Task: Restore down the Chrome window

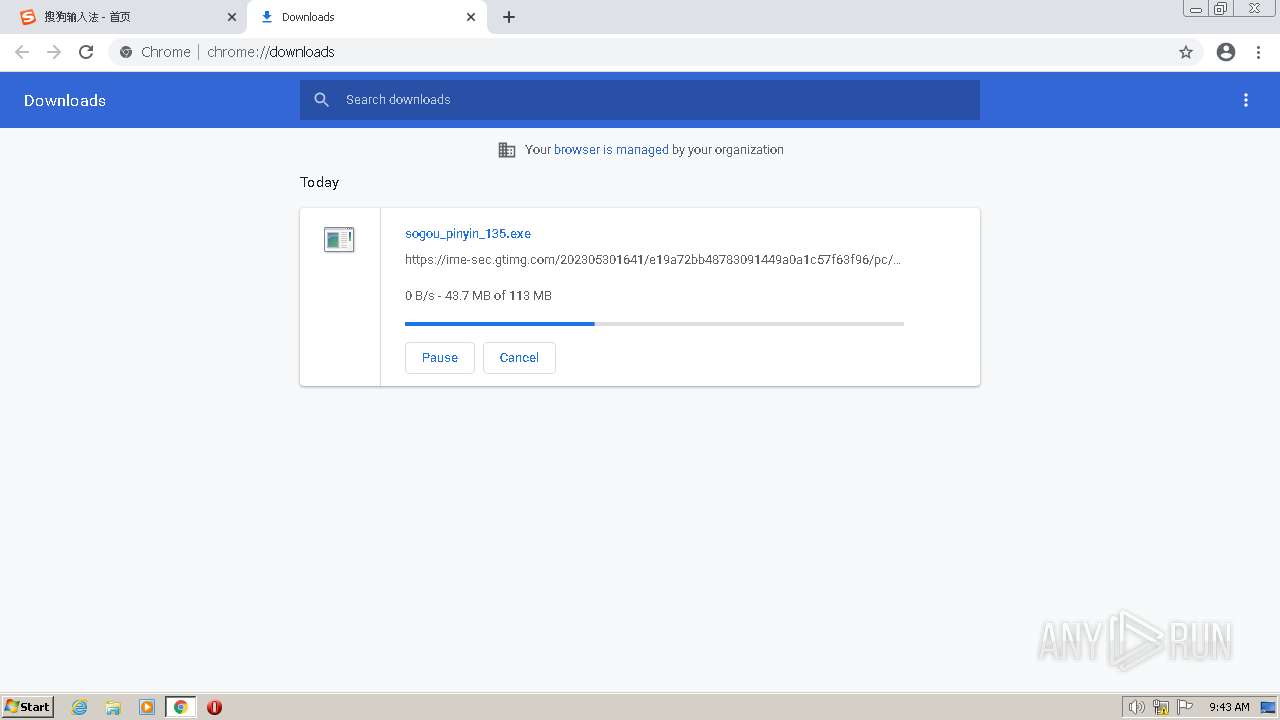Action: 1221,9
